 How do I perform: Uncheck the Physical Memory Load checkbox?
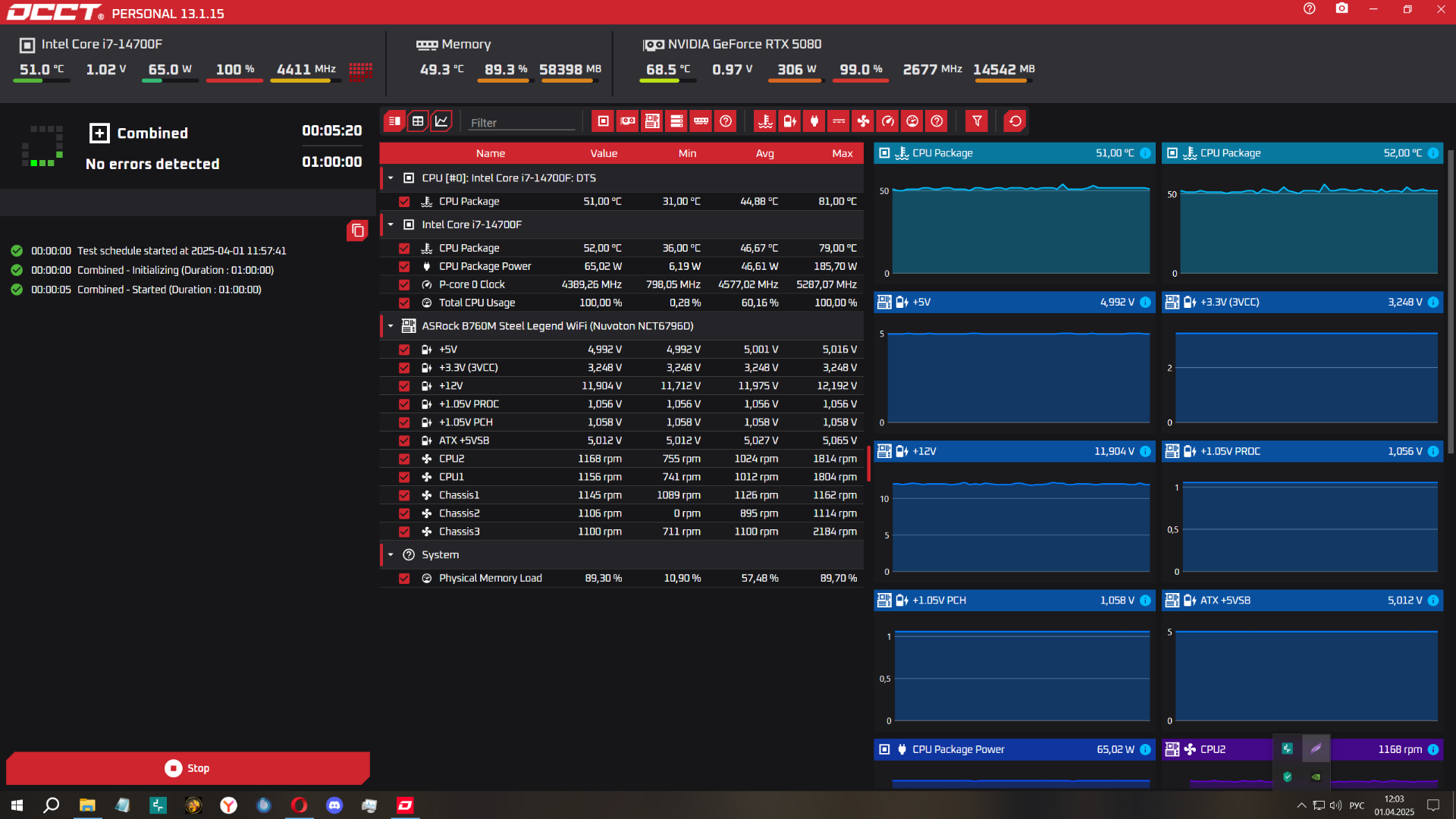click(404, 579)
